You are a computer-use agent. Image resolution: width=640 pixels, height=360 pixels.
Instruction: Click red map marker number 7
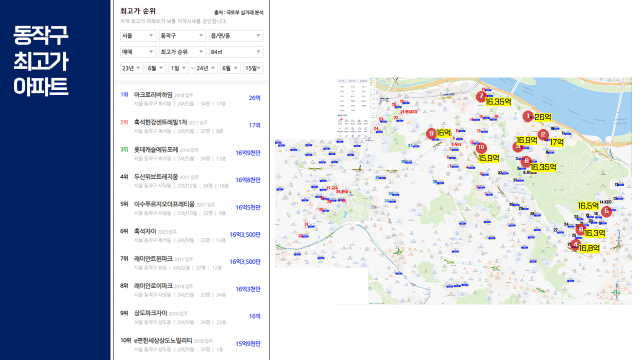tap(481, 97)
